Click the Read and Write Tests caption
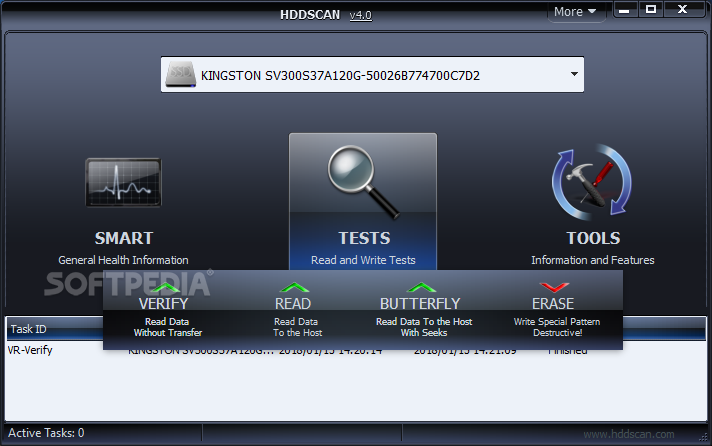Screen dimensions: 712x446 363,260
